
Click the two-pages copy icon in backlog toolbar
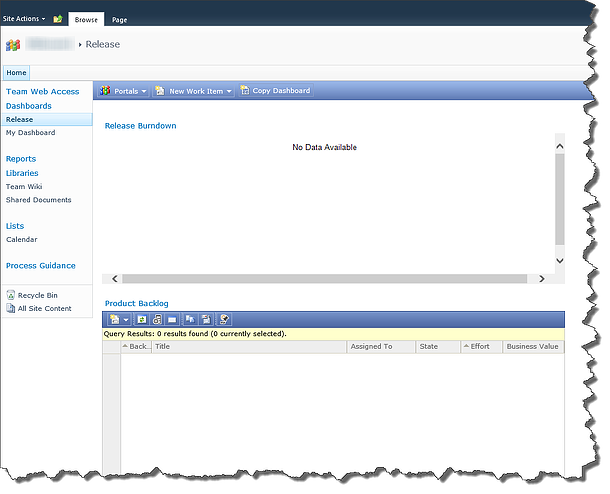[x=190, y=320]
